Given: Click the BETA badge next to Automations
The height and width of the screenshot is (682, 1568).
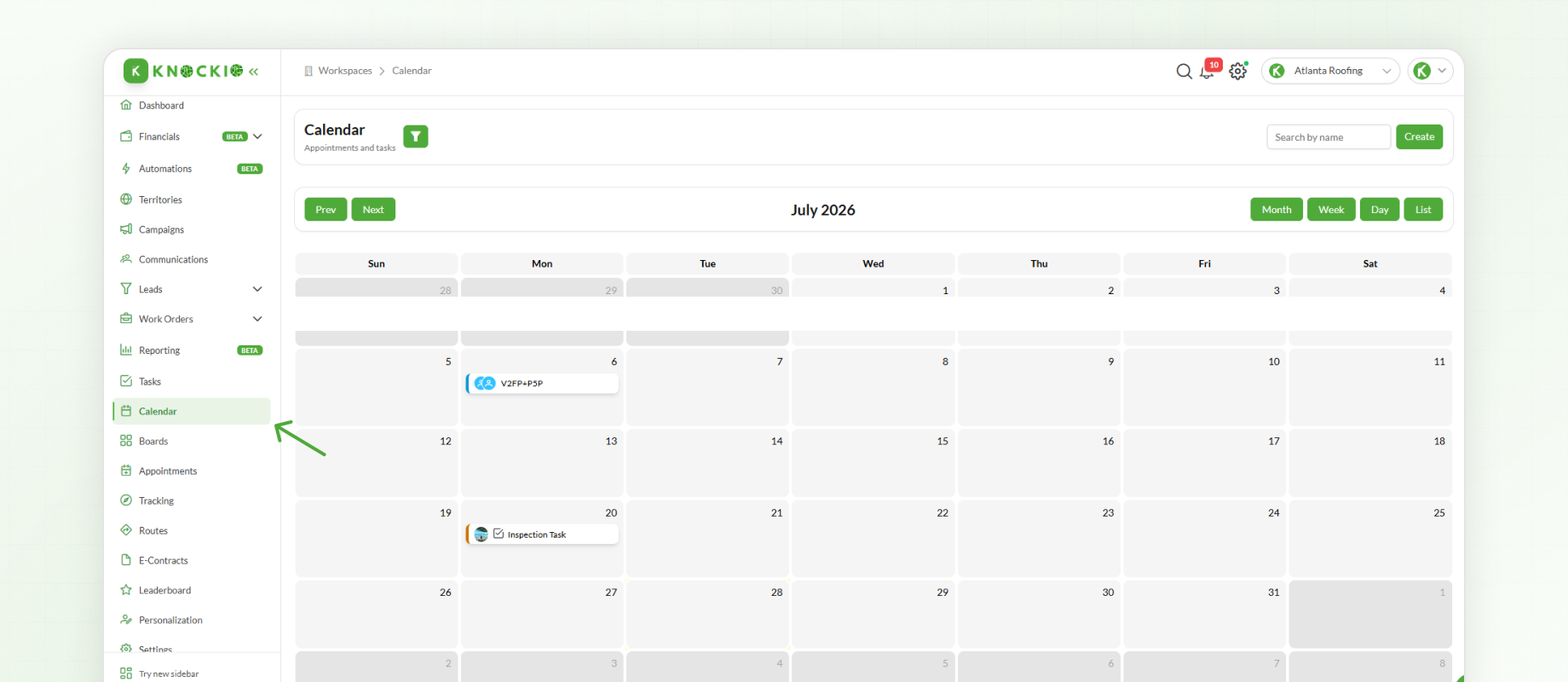Looking at the screenshot, I should click(250, 169).
